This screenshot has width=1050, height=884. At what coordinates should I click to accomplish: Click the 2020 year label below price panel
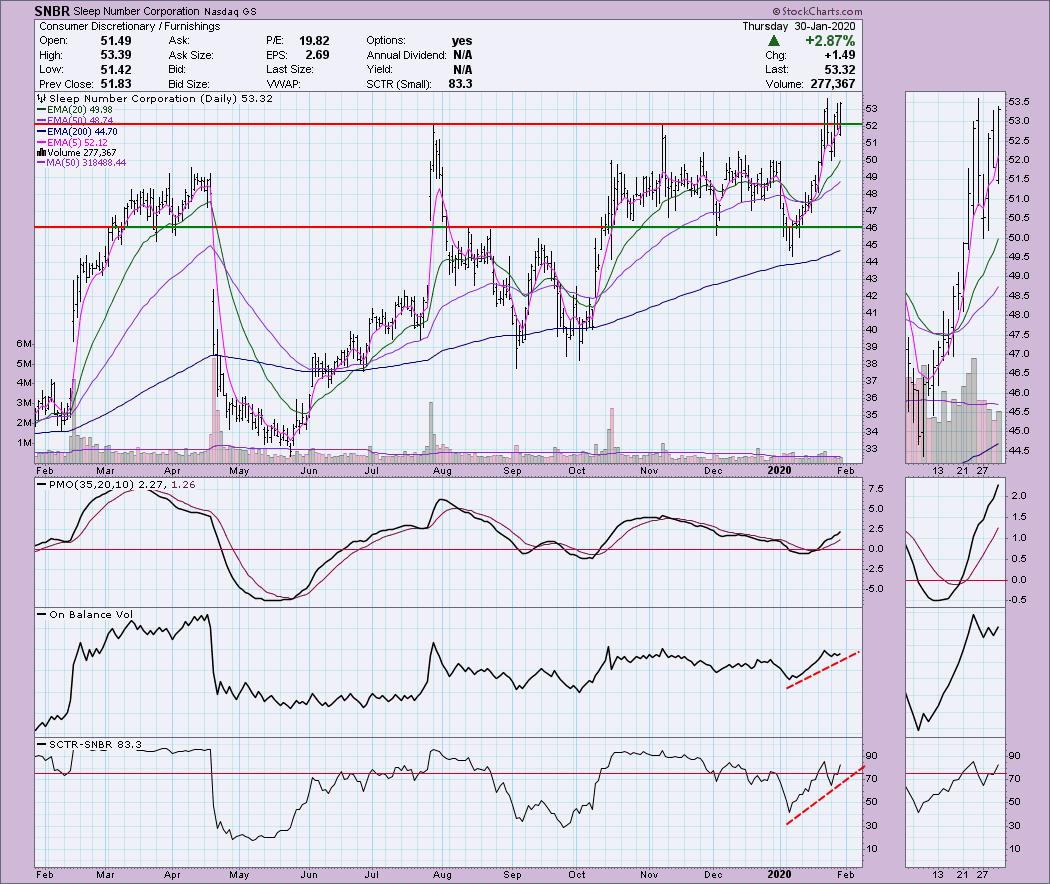pos(779,470)
